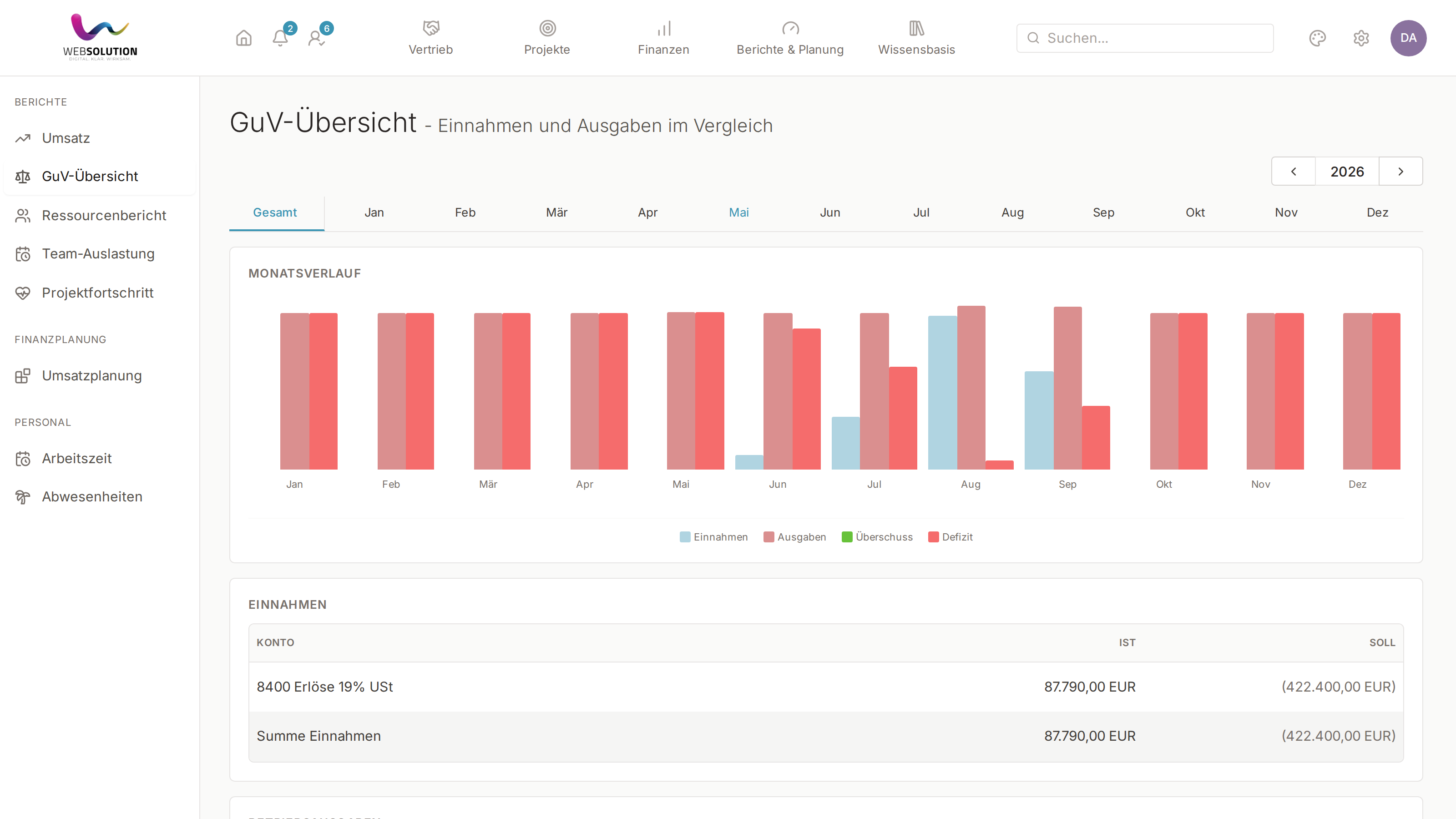Click the IST column header
Viewport: 1456px width, 819px height.
pyautogui.click(x=1127, y=642)
